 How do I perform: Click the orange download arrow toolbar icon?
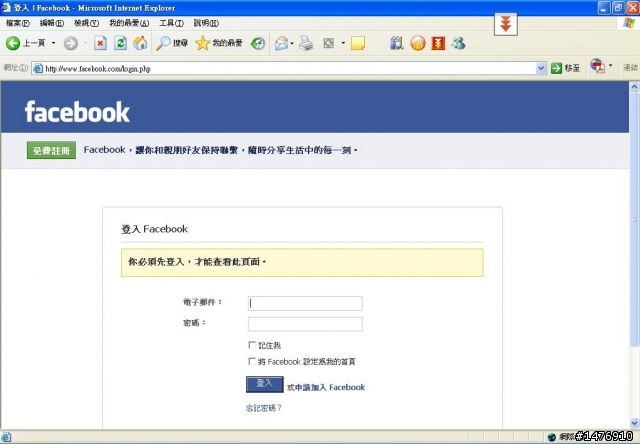438,43
